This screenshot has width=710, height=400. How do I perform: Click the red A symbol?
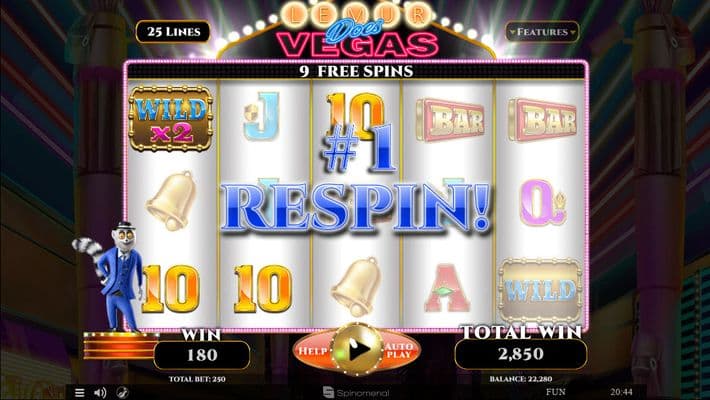pyautogui.click(x=447, y=289)
